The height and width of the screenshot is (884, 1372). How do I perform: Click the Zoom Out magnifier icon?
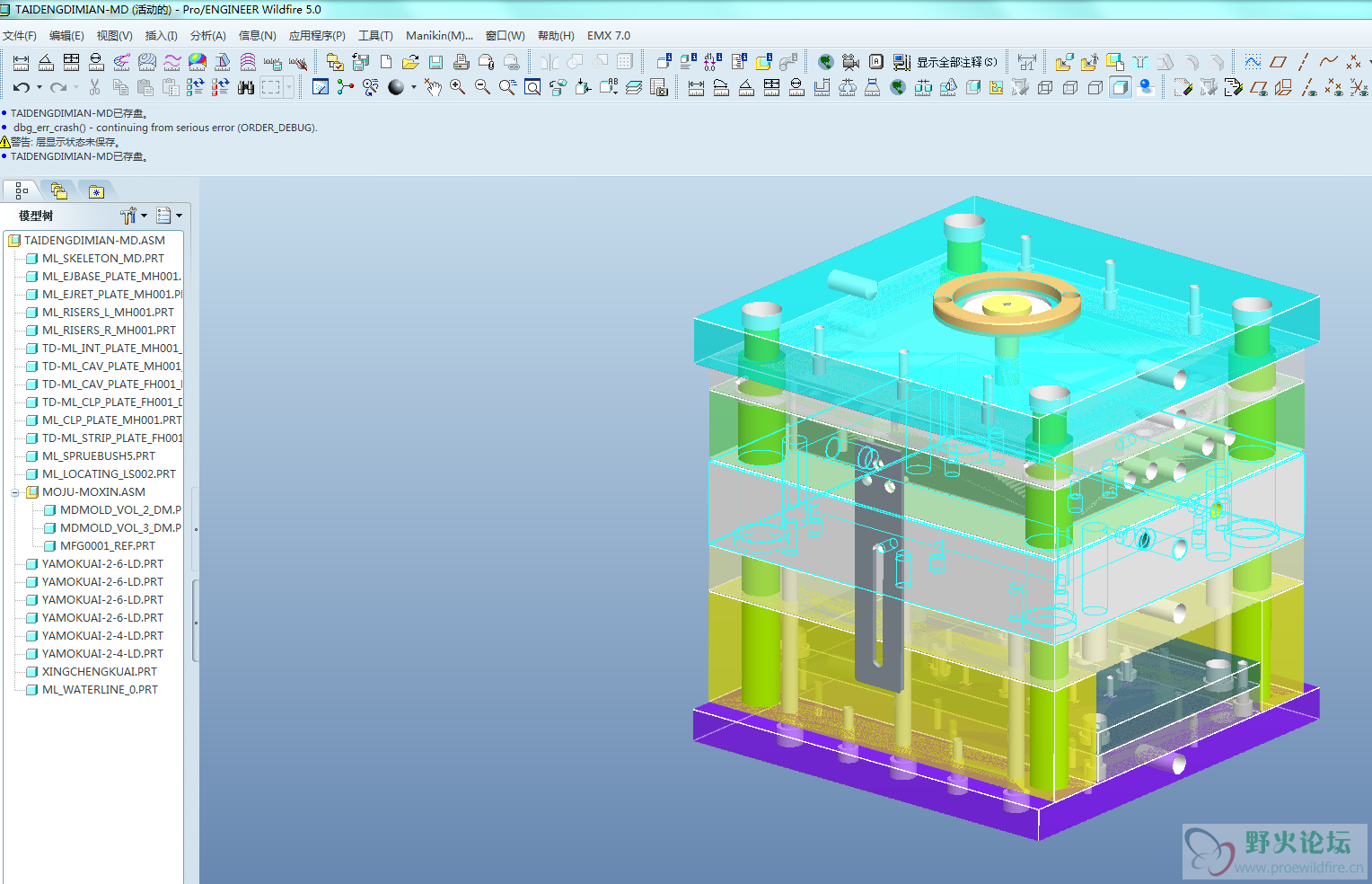click(x=482, y=87)
